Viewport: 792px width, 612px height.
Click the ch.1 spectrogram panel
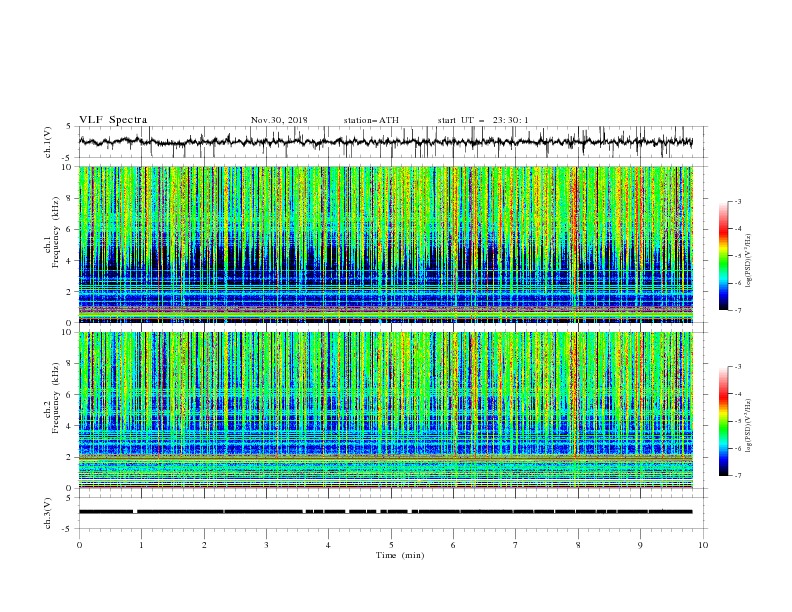[386, 244]
